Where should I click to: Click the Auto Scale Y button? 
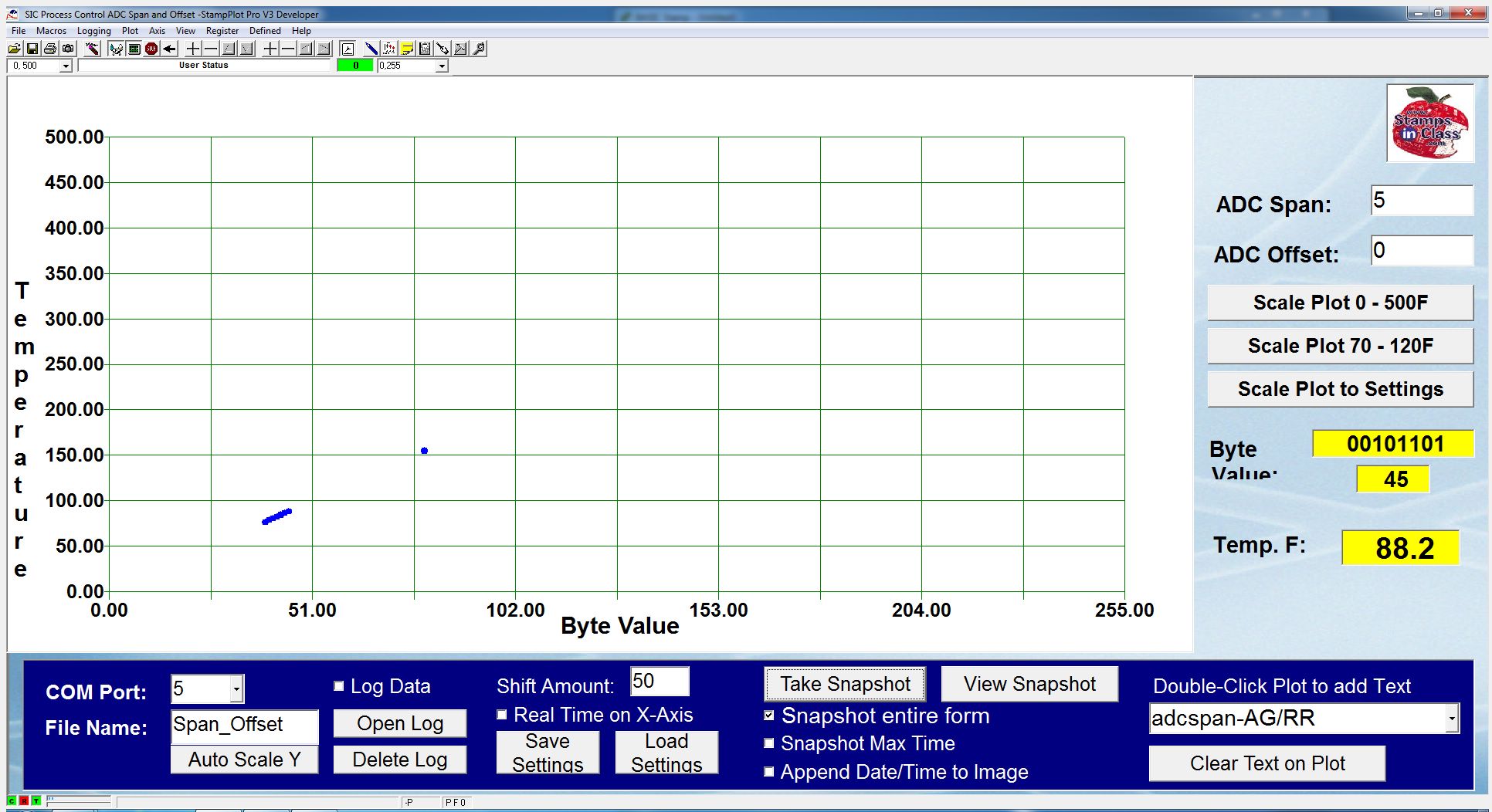point(244,760)
